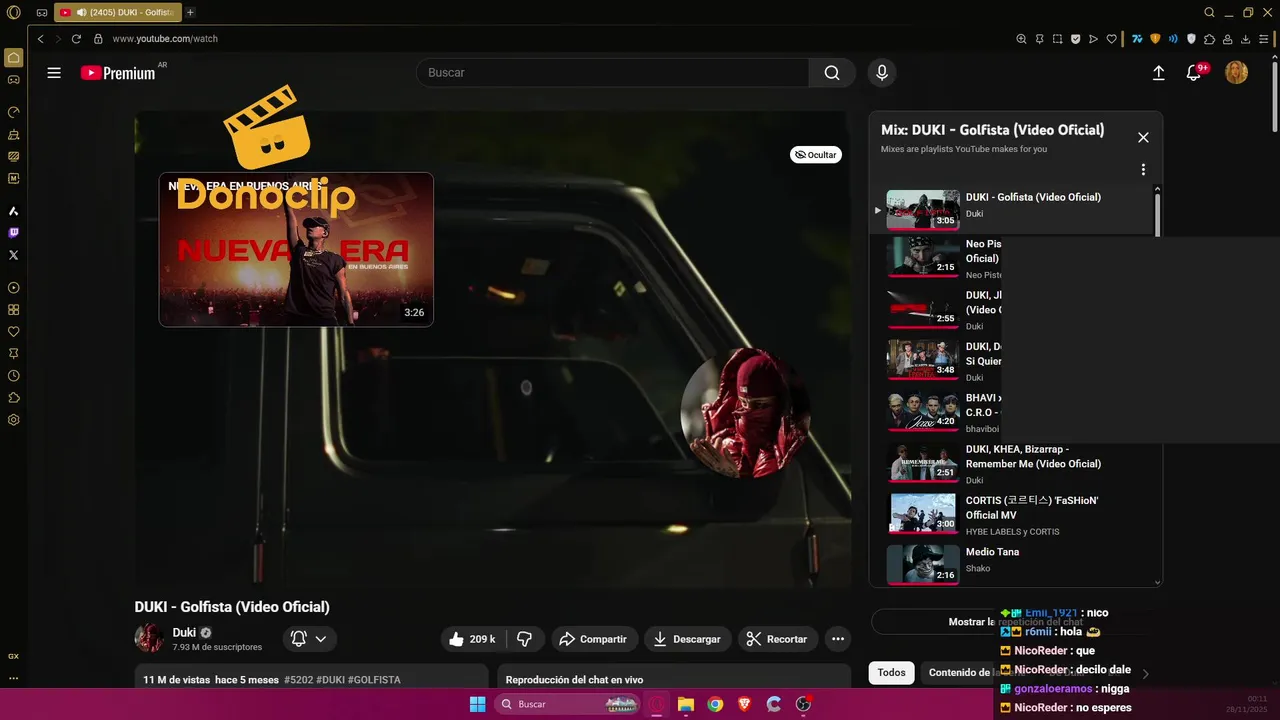Open the subscription notification bell dropdown

(308, 639)
